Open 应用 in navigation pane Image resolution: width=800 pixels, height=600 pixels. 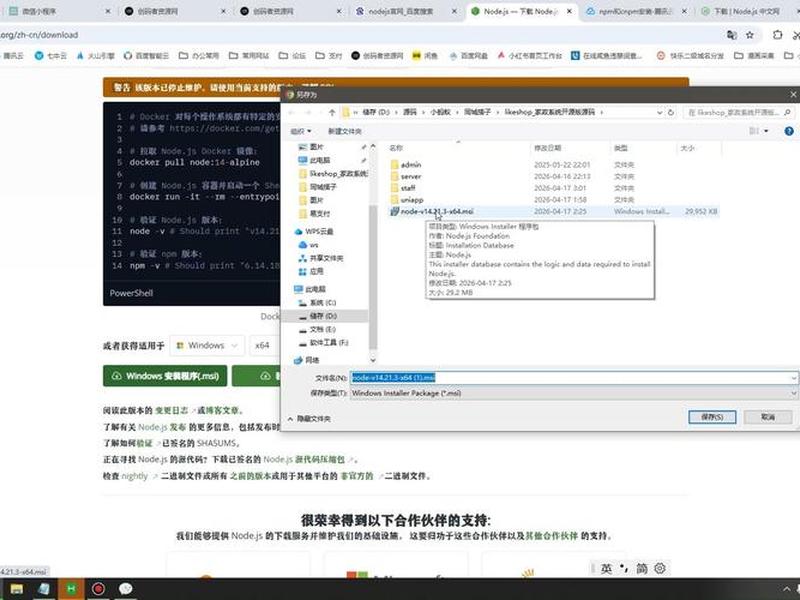coord(311,271)
